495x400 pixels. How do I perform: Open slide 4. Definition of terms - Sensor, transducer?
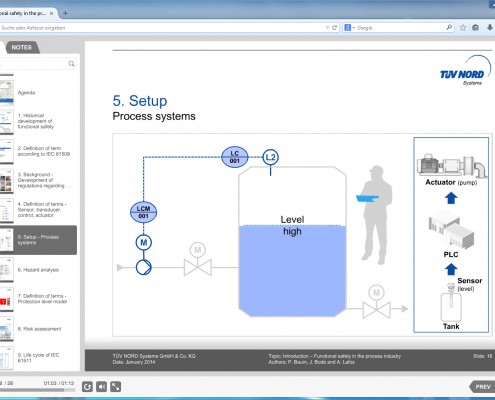(x=38, y=210)
